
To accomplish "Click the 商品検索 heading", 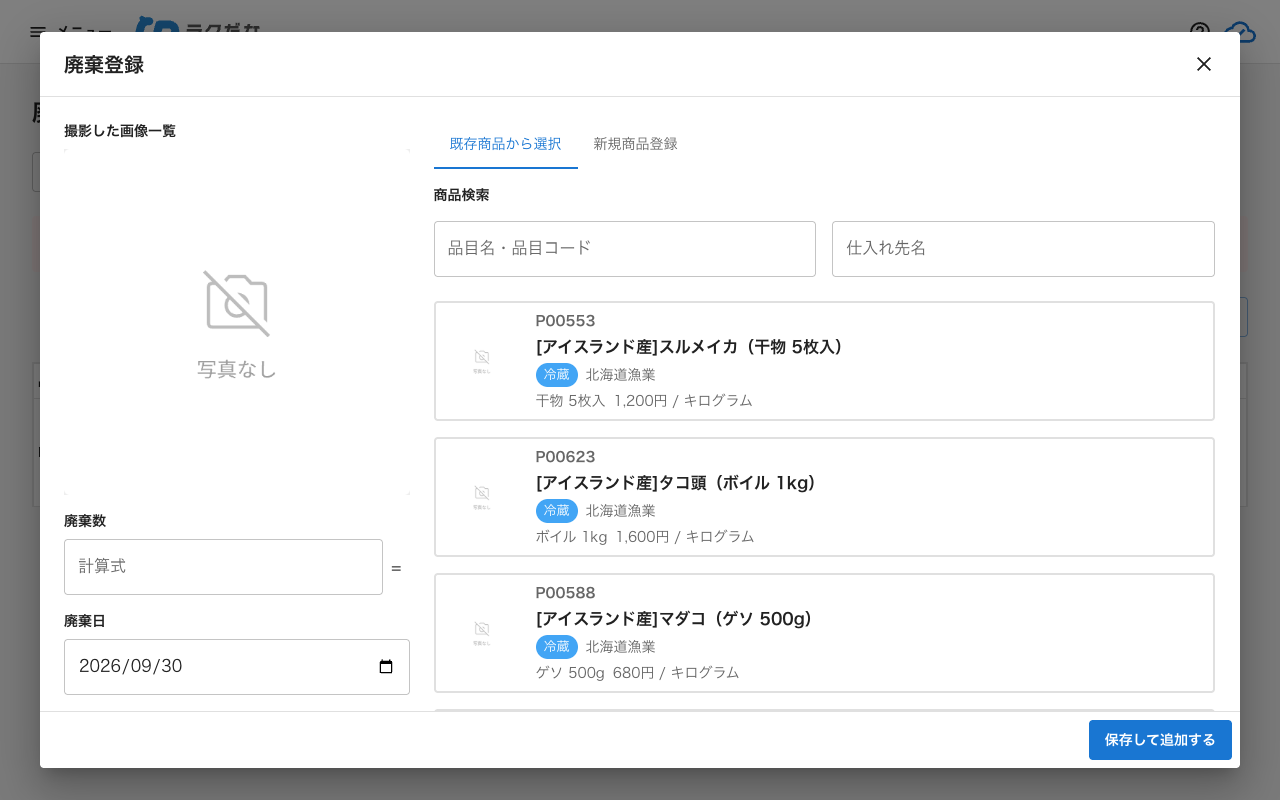I will coord(462,195).
